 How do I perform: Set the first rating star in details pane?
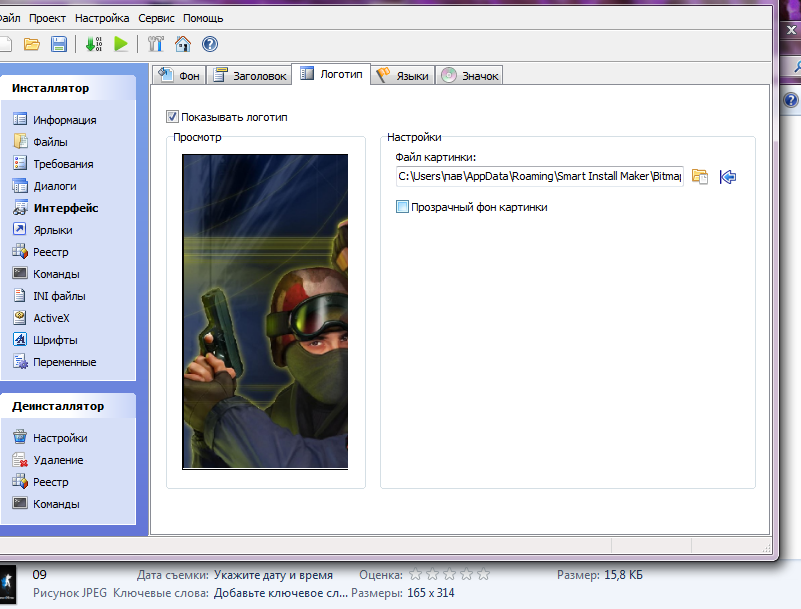click(x=415, y=575)
